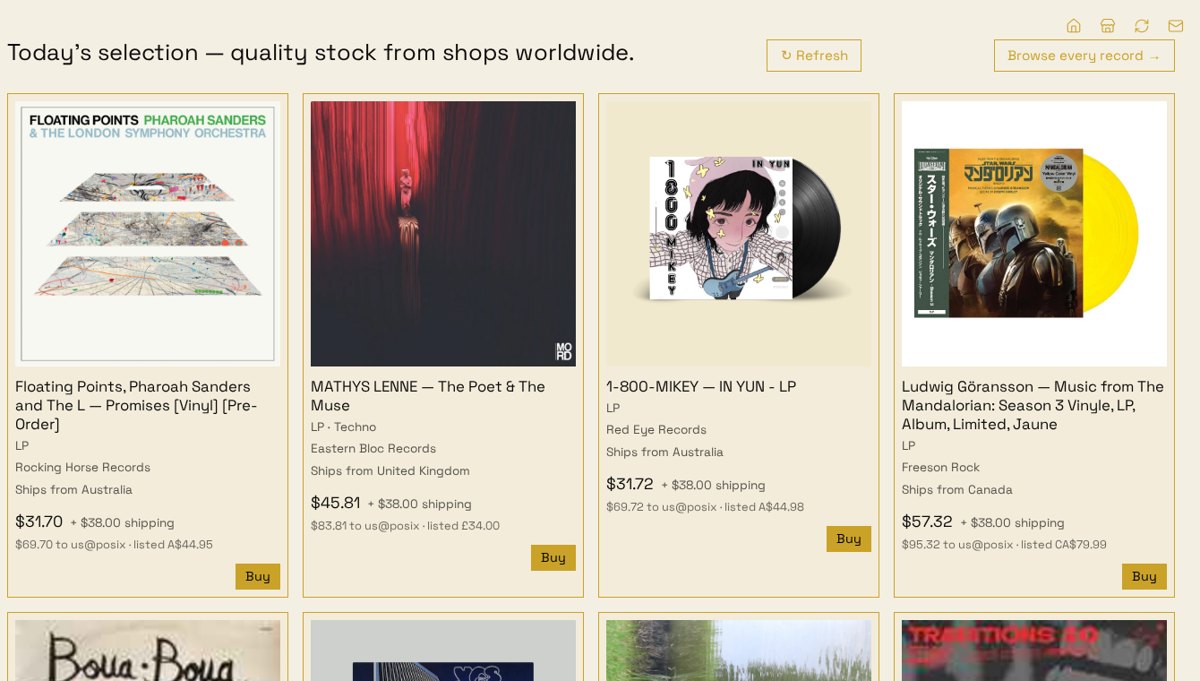Click the Refresh button
This screenshot has width=1200, height=681.
[814, 56]
